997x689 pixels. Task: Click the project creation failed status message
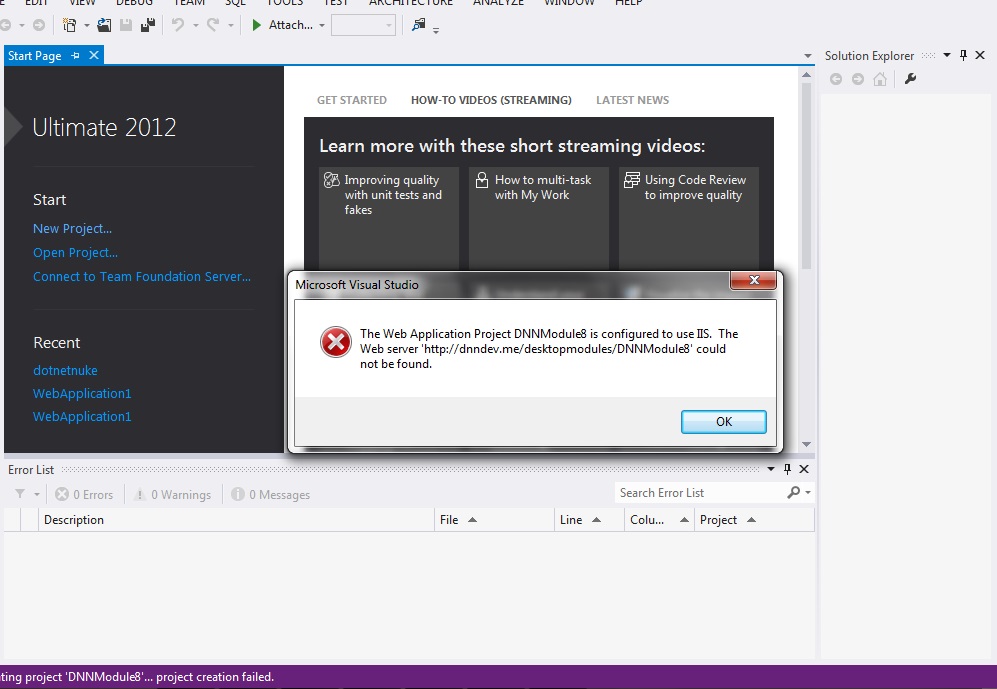pos(137,677)
